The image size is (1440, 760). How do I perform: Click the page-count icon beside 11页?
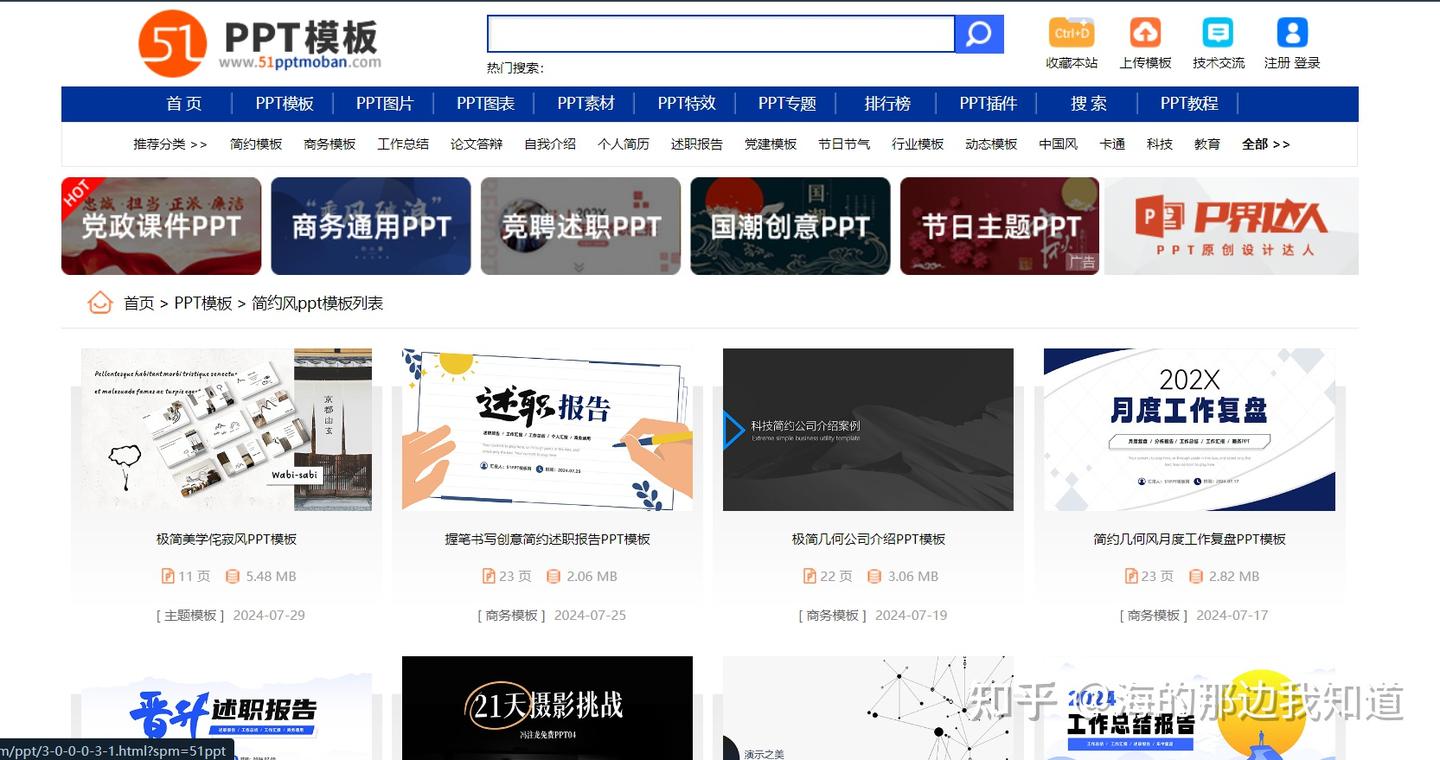[x=168, y=576]
